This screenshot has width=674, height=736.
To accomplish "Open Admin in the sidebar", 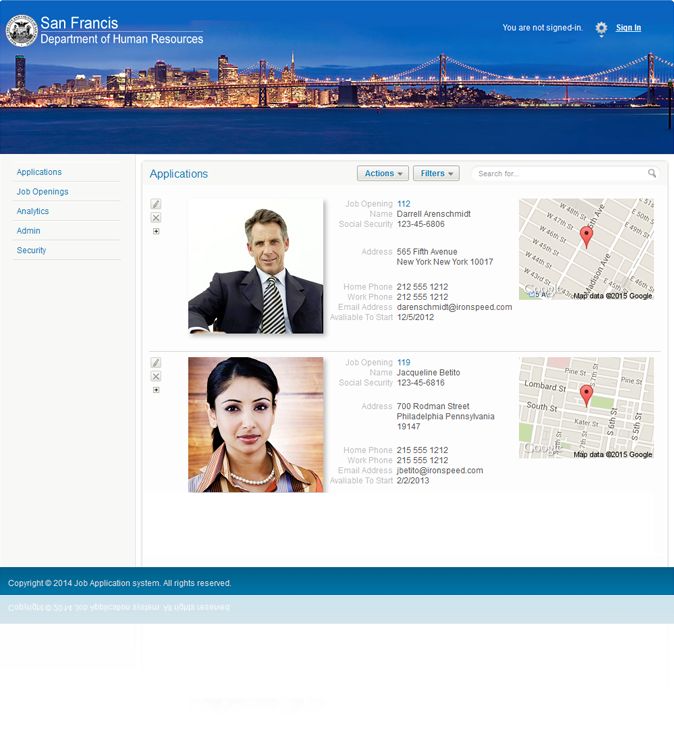I will (x=28, y=230).
